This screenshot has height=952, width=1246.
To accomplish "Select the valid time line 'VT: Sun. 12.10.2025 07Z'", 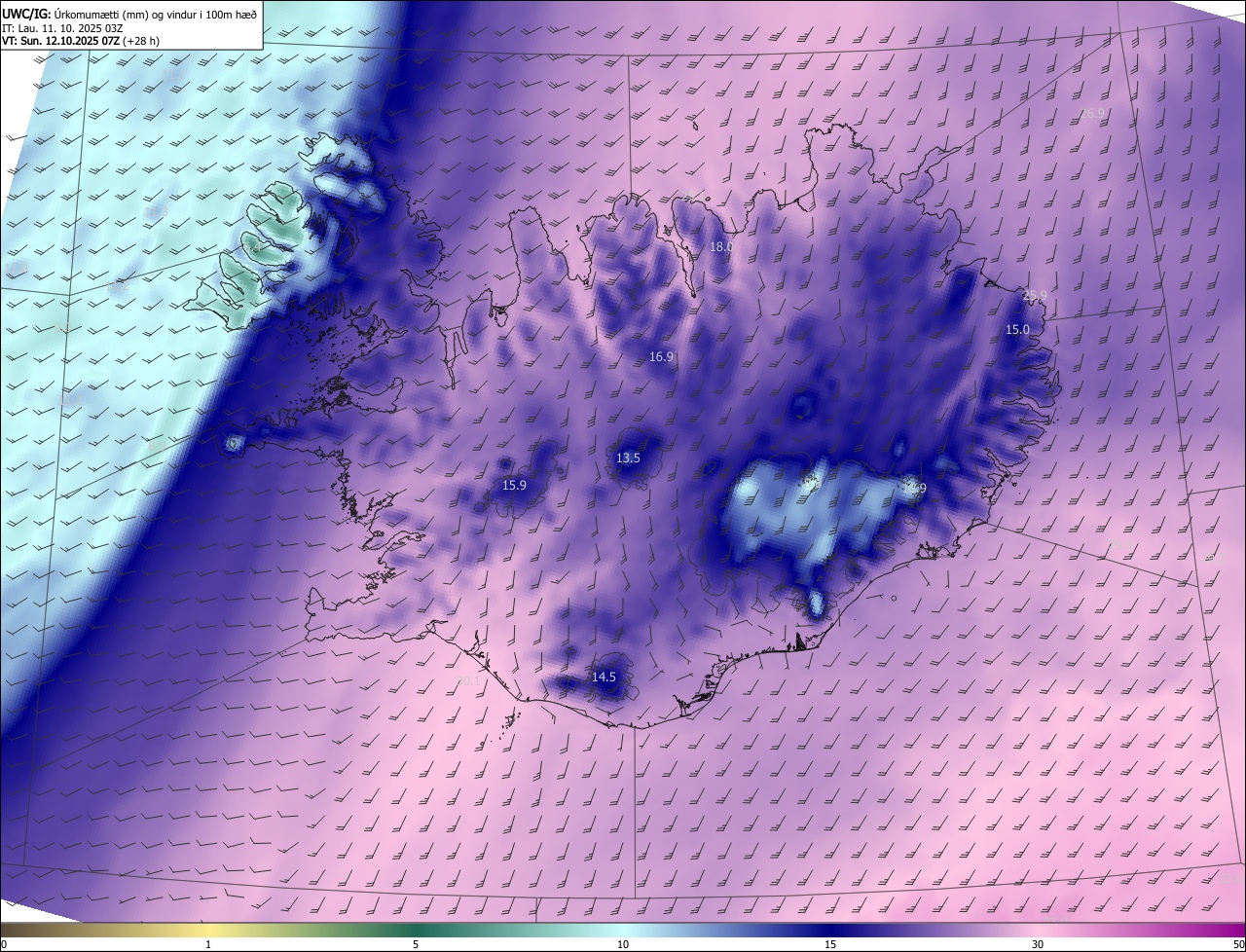I will [x=60, y=41].
